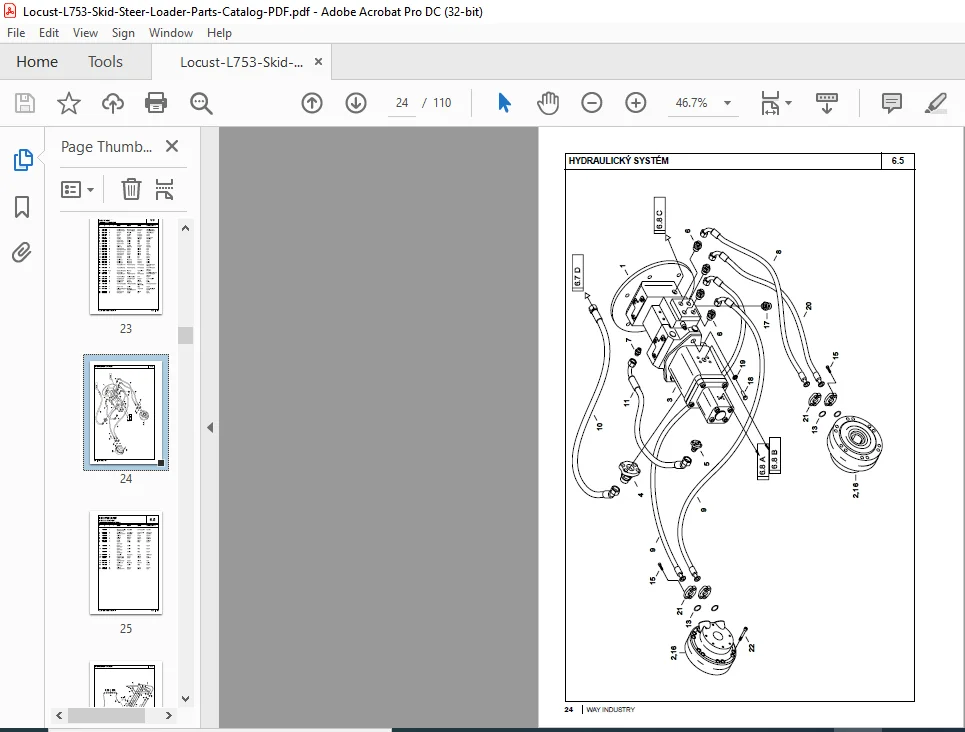The width and height of the screenshot is (965, 732).
Task: Go to the previous page
Action: pos(312,103)
